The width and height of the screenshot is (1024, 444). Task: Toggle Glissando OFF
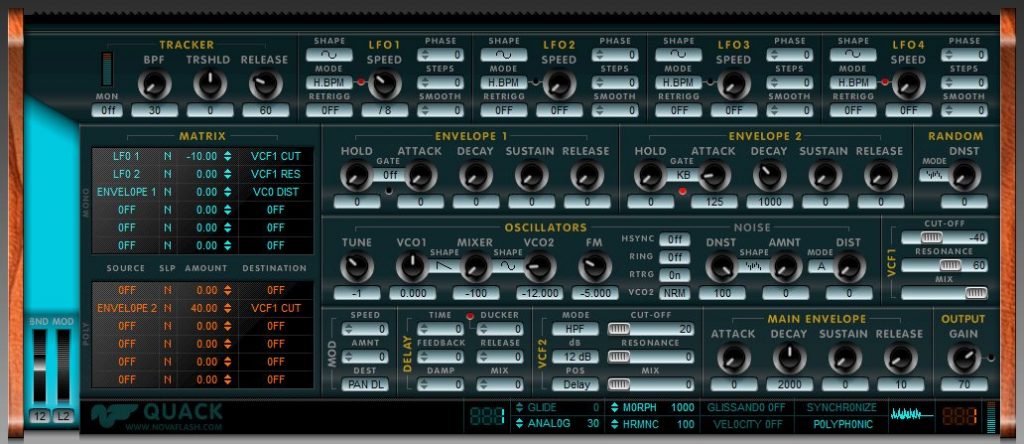point(746,407)
